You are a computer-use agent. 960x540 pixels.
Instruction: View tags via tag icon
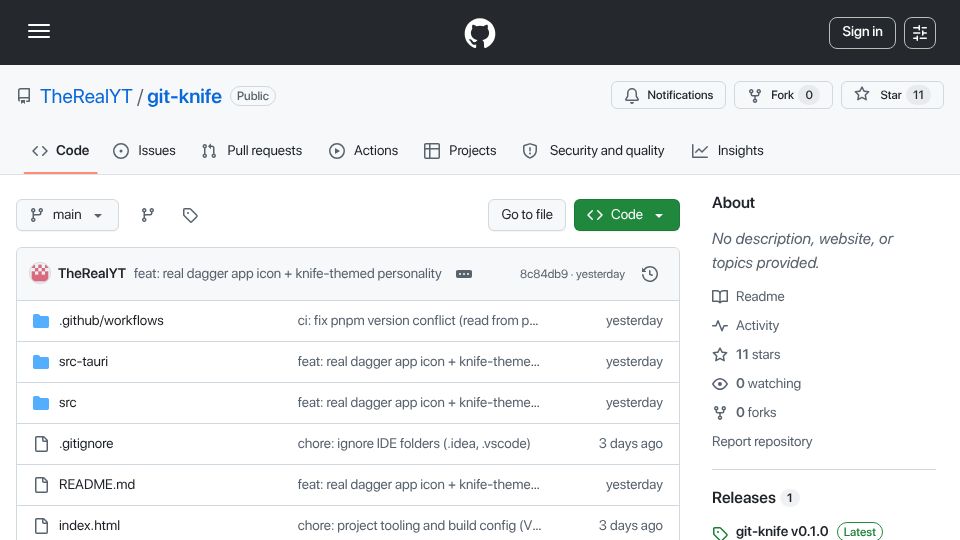pyautogui.click(x=190, y=215)
